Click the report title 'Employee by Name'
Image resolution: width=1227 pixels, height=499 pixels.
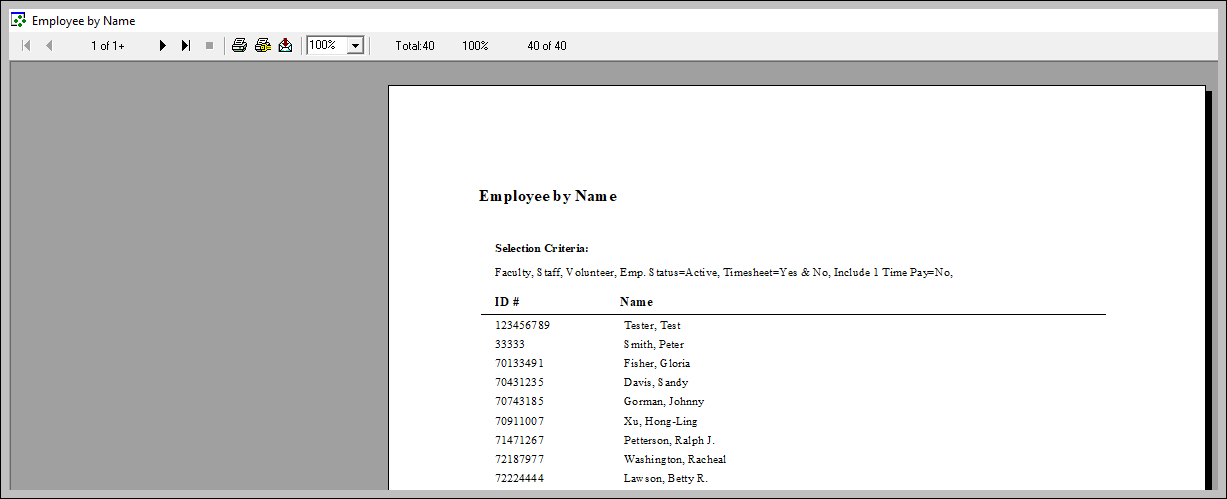pyautogui.click(x=548, y=196)
